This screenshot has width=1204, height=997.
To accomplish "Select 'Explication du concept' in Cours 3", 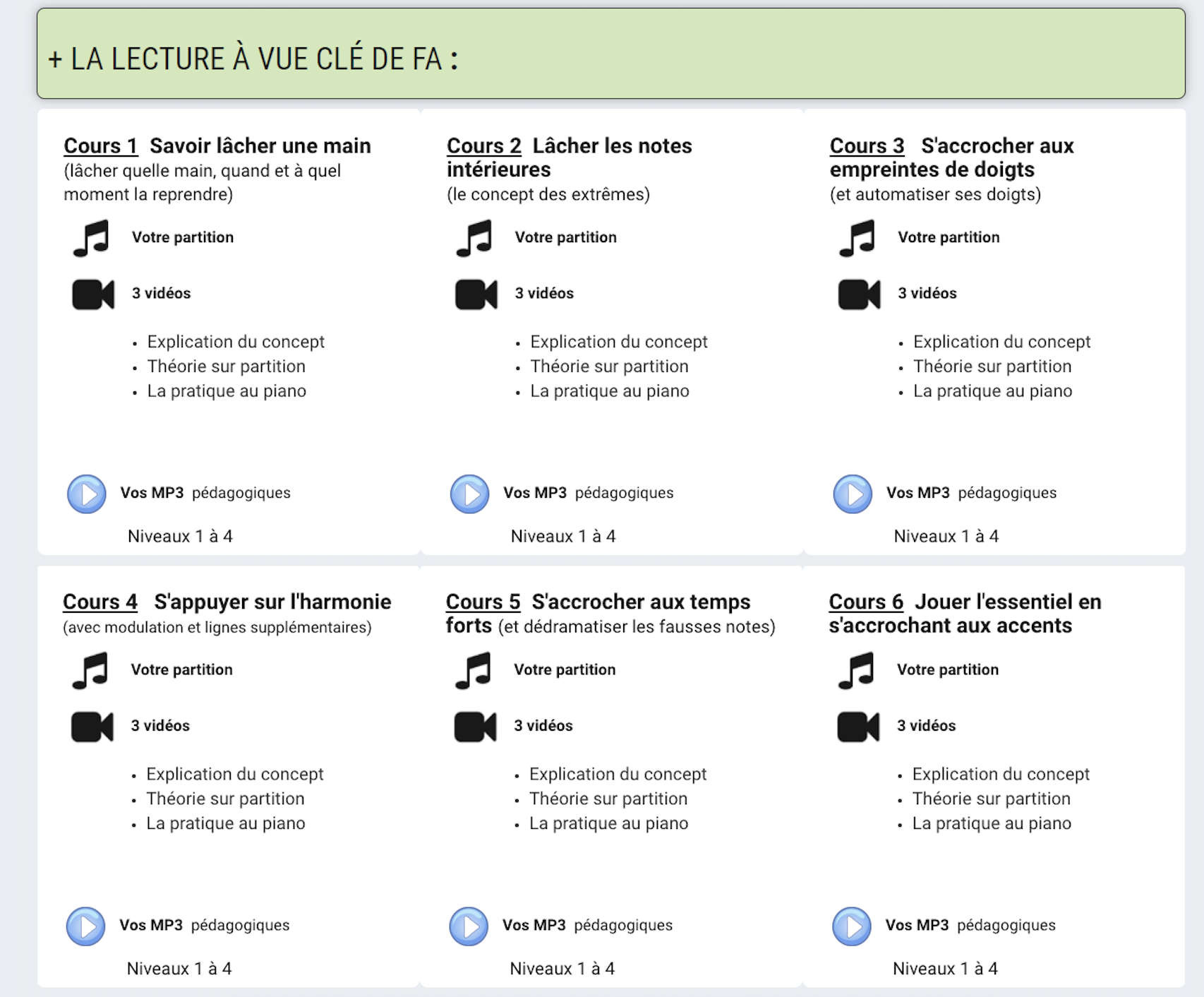I will [1001, 342].
